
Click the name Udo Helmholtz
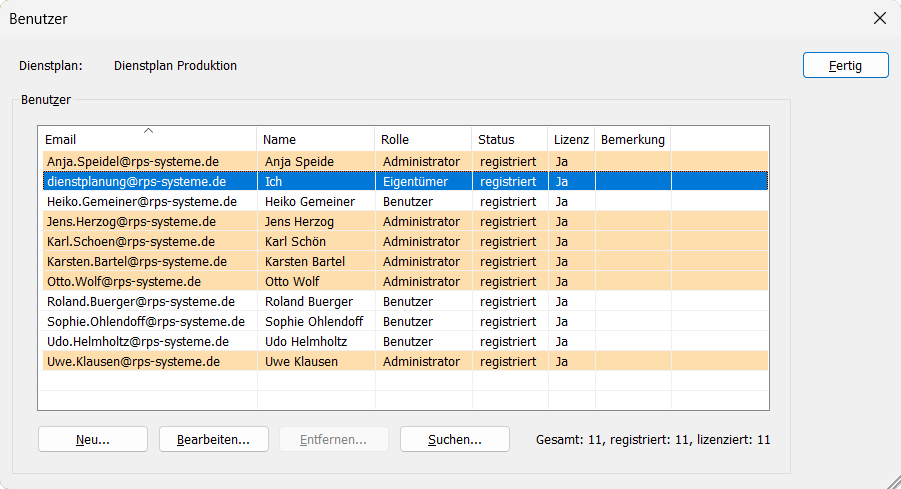click(306, 342)
